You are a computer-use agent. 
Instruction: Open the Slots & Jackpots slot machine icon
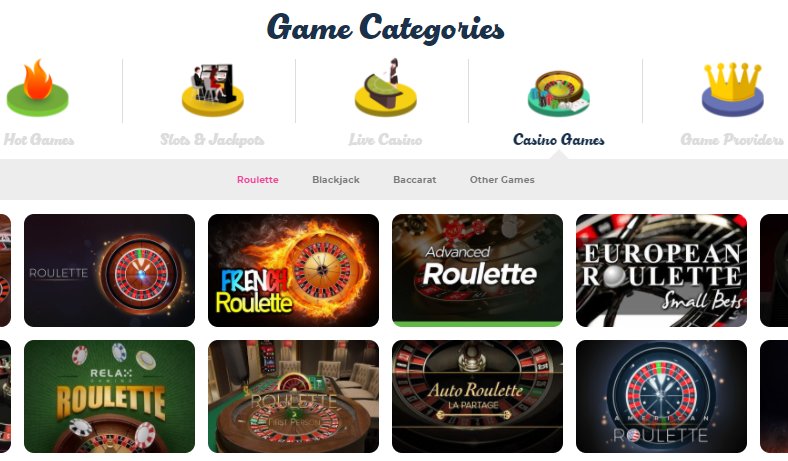(x=213, y=89)
